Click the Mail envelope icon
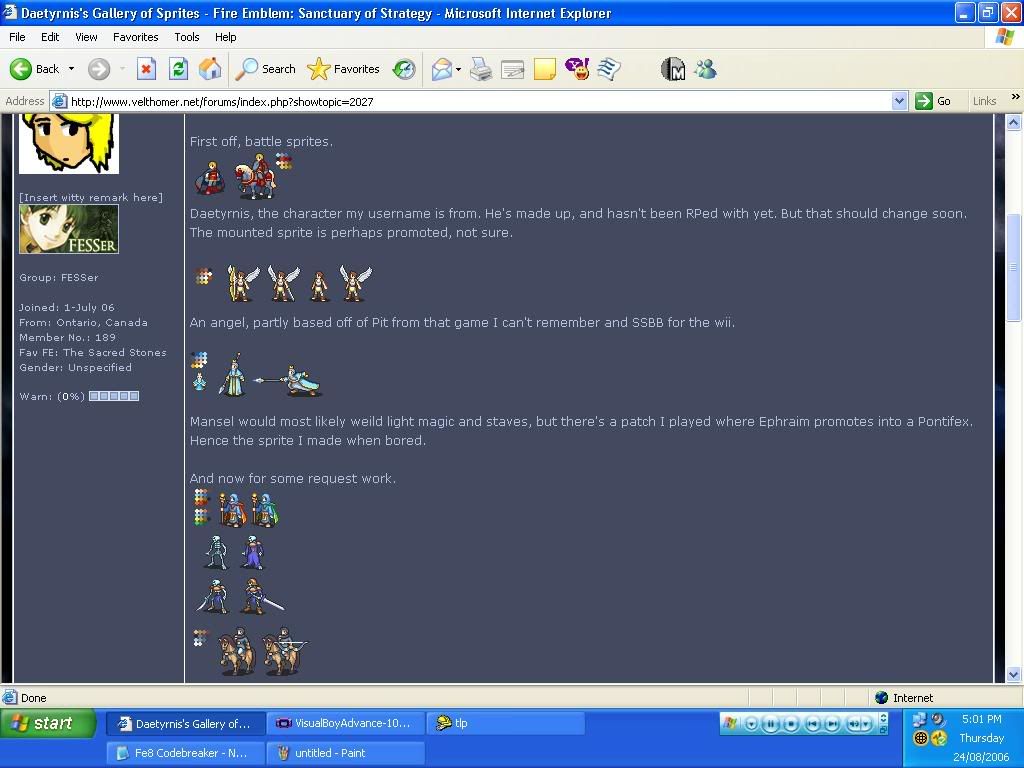 click(x=441, y=69)
